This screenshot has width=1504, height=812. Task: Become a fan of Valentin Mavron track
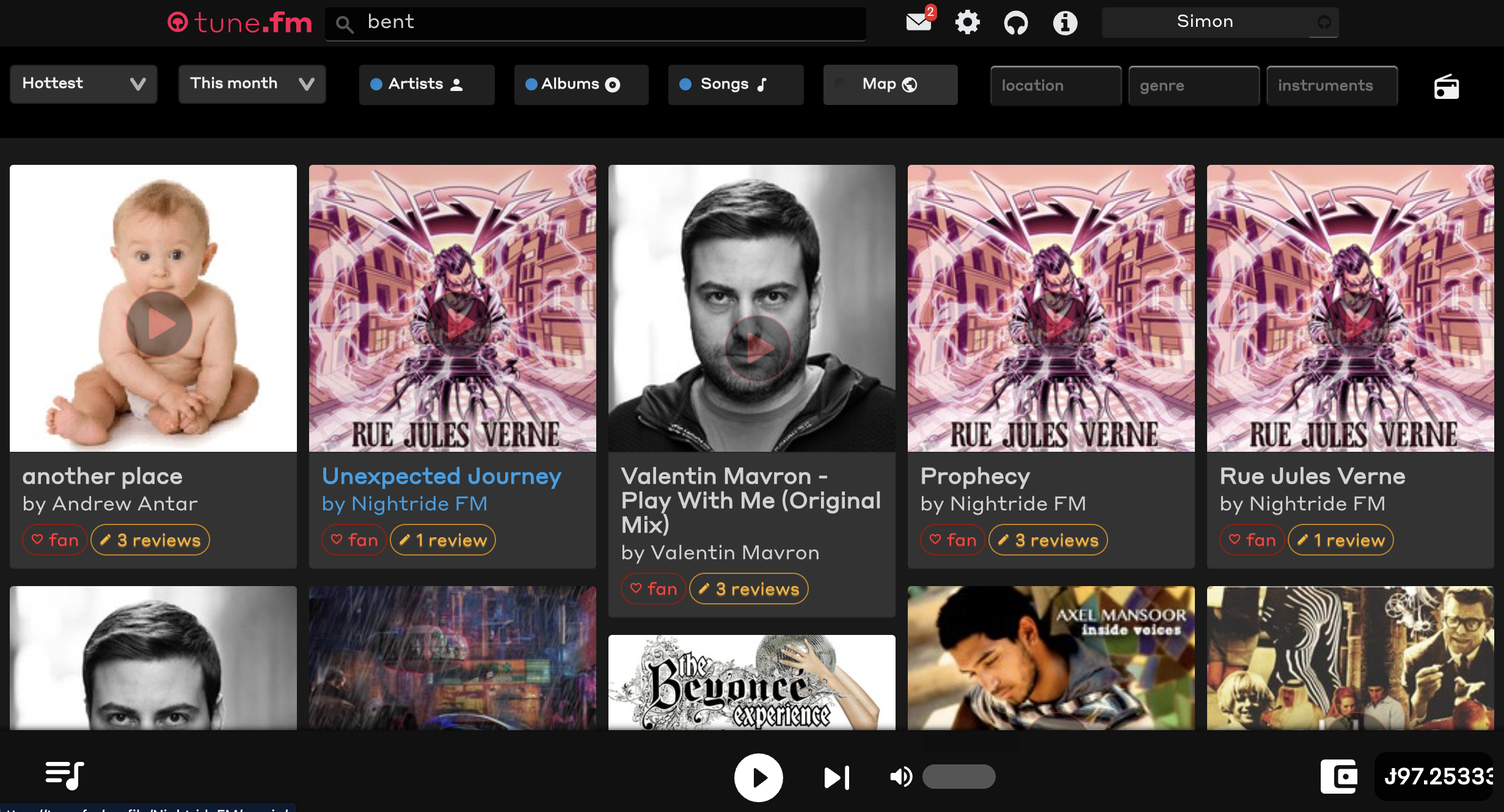pos(654,589)
